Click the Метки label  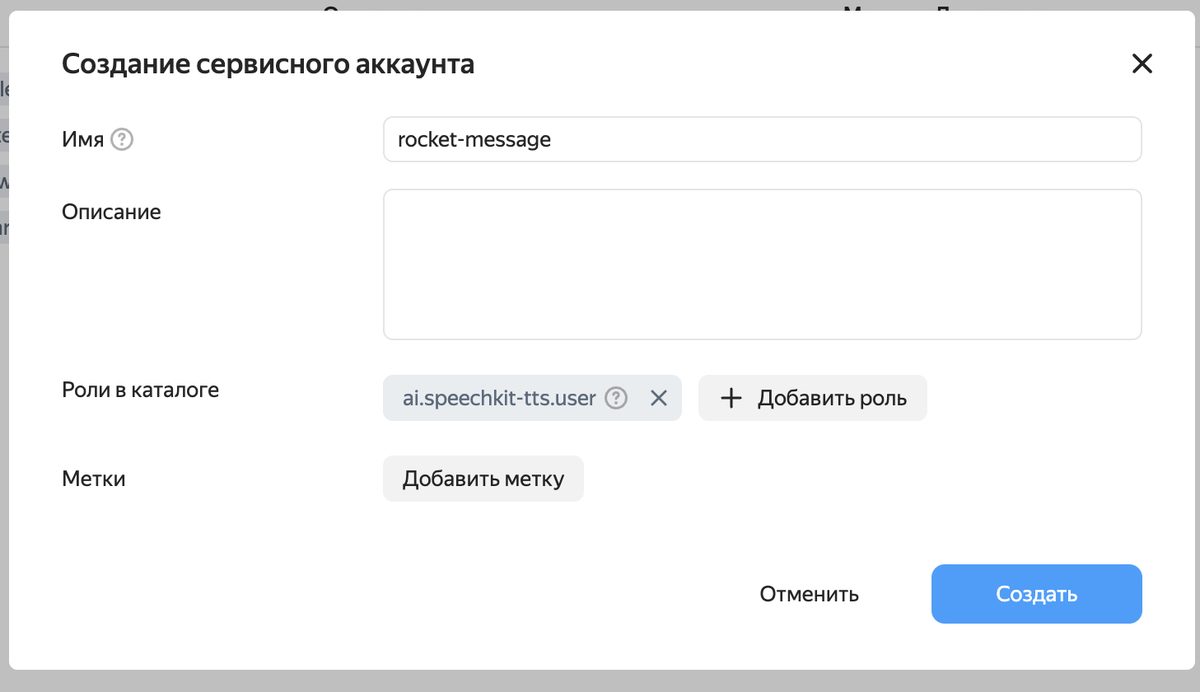[94, 479]
